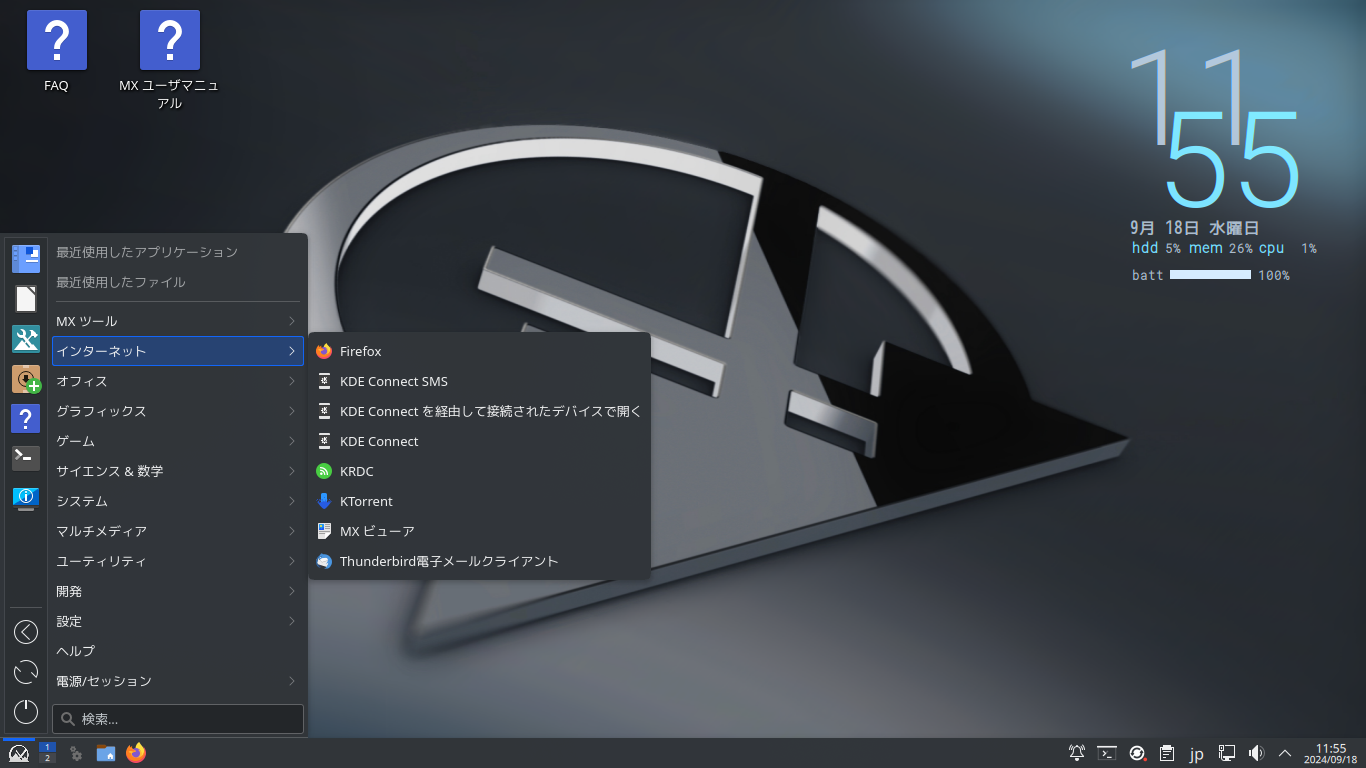1366x768 pixels.
Task: Click the KTorrent download arrow icon
Action: pos(323,501)
